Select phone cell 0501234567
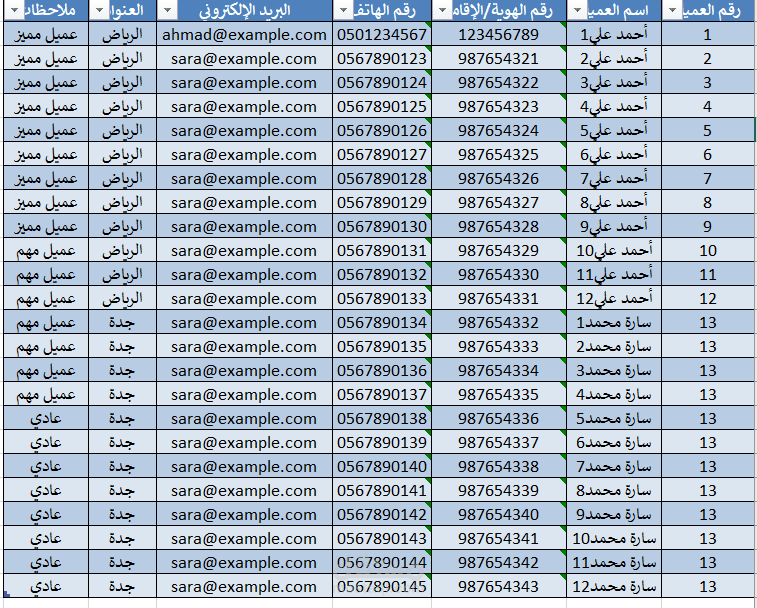The width and height of the screenshot is (757, 608). coord(382,35)
